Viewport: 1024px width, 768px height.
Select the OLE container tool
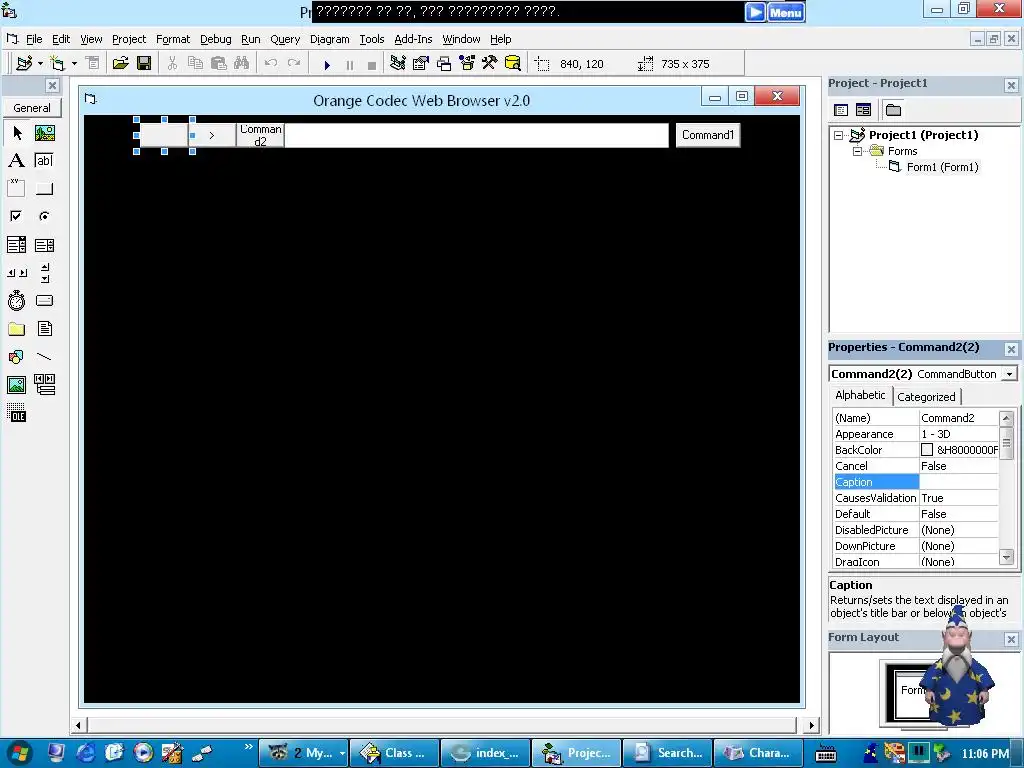tap(17, 413)
